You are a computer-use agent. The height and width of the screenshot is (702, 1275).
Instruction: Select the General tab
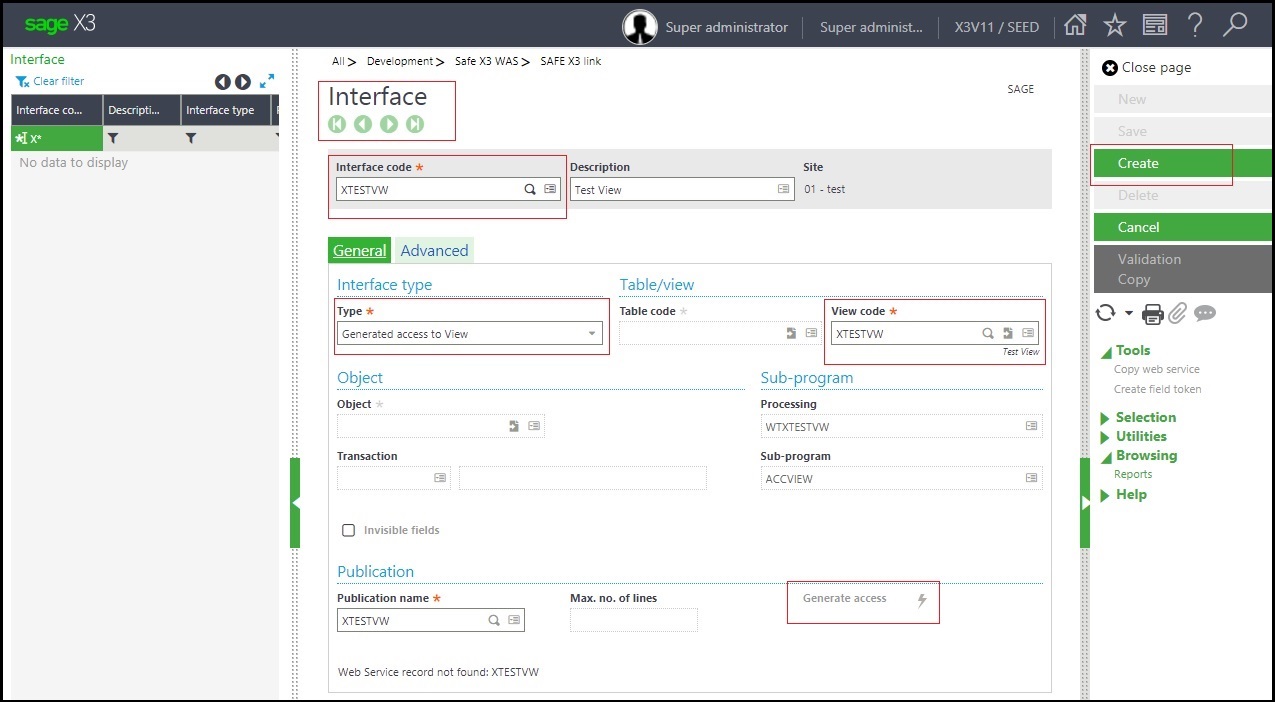coord(359,251)
